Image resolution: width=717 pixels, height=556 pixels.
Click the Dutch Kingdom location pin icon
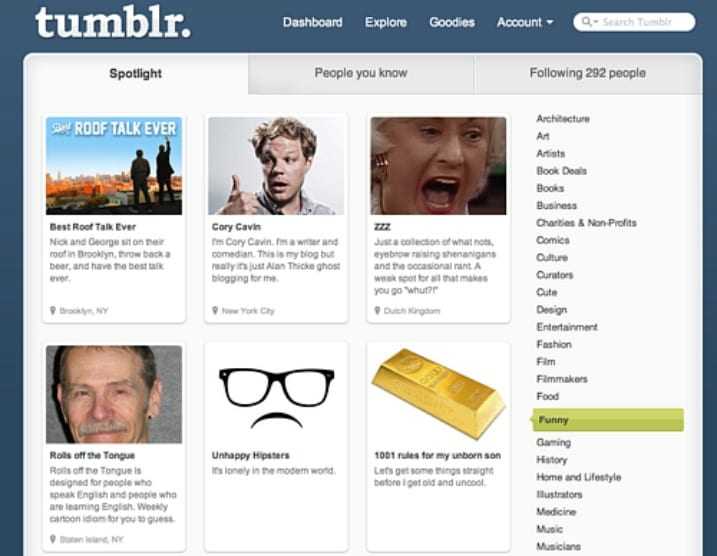pyautogui.click(x=377, y=310)
